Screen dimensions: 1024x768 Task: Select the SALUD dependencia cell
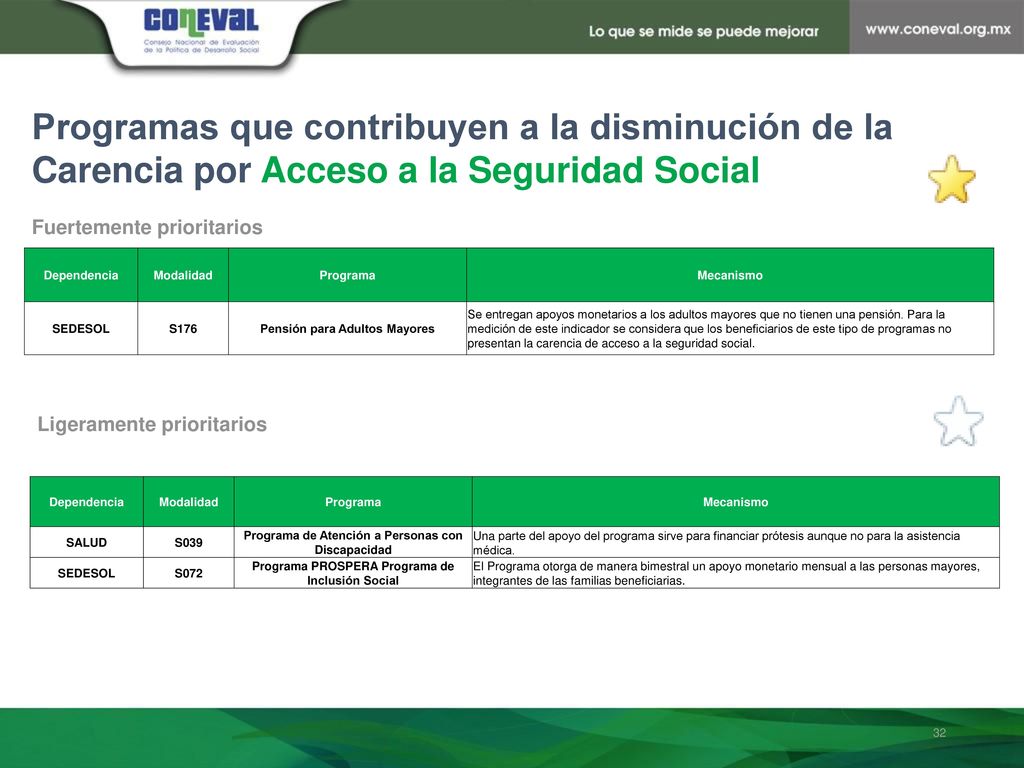[x=86, y=542]
